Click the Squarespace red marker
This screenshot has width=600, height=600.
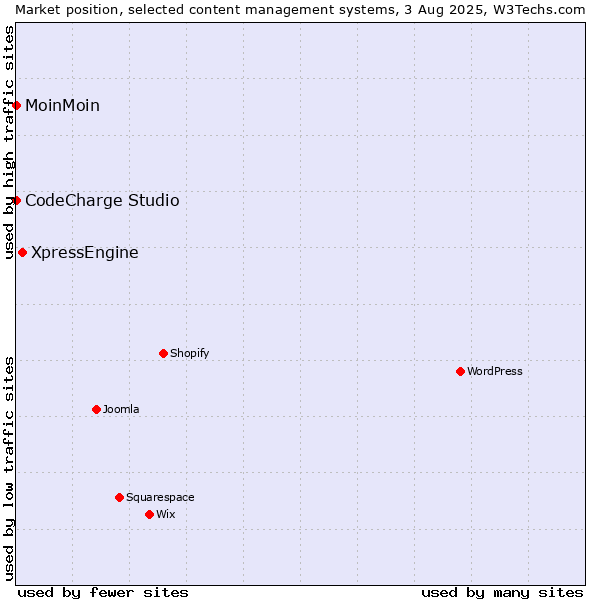coord(119,497)
